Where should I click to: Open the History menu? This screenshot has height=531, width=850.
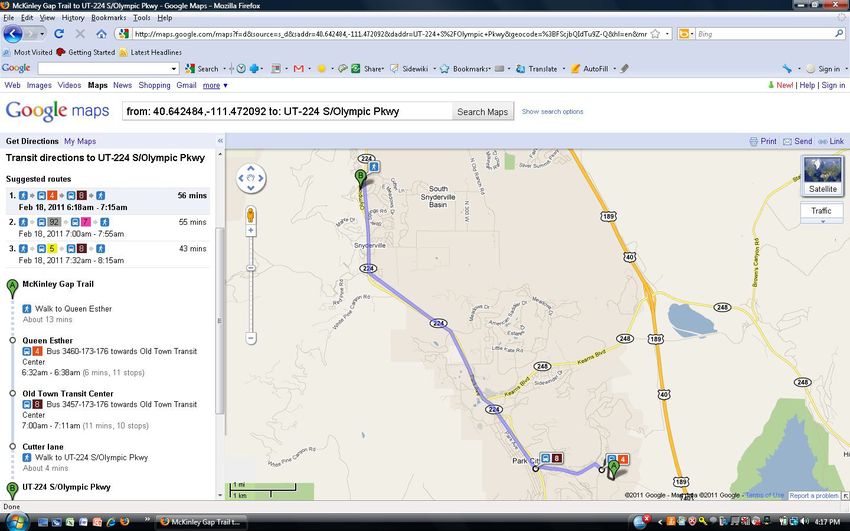[73, 18]
